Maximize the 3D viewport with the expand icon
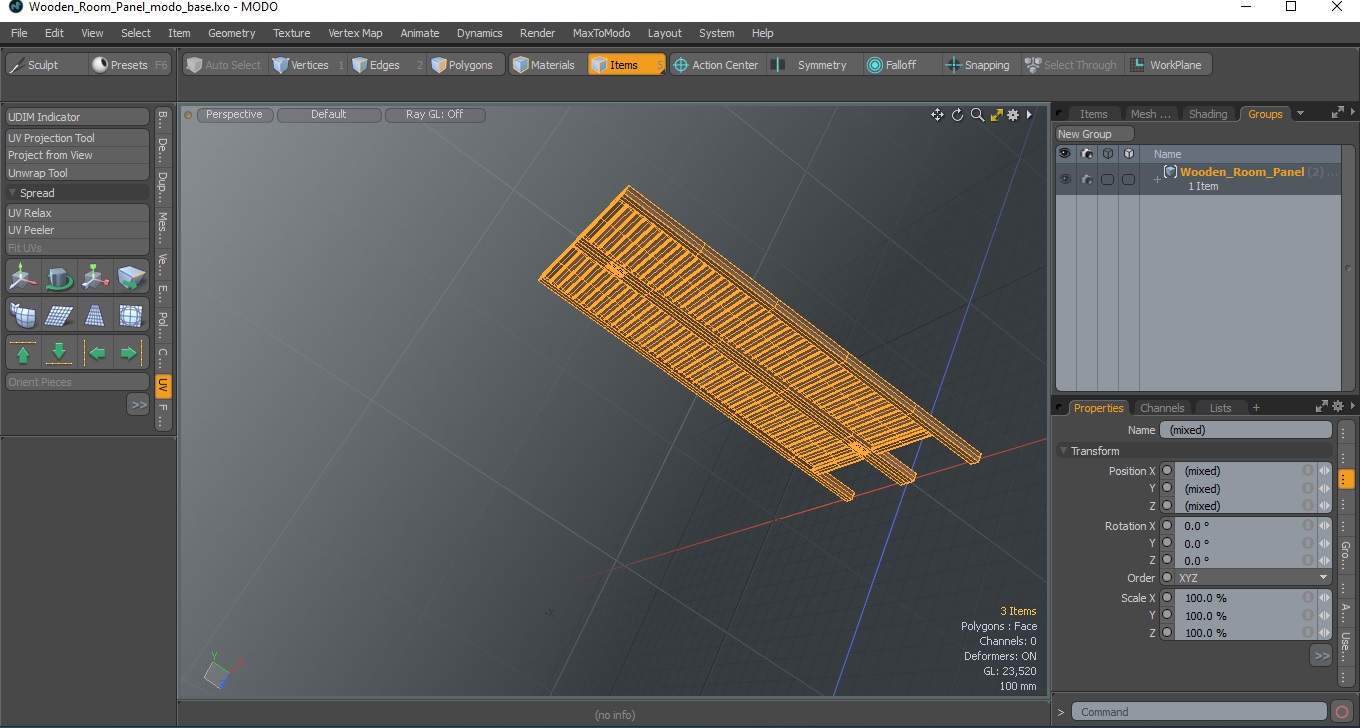1360x728 pixels. tap(996, 115)
